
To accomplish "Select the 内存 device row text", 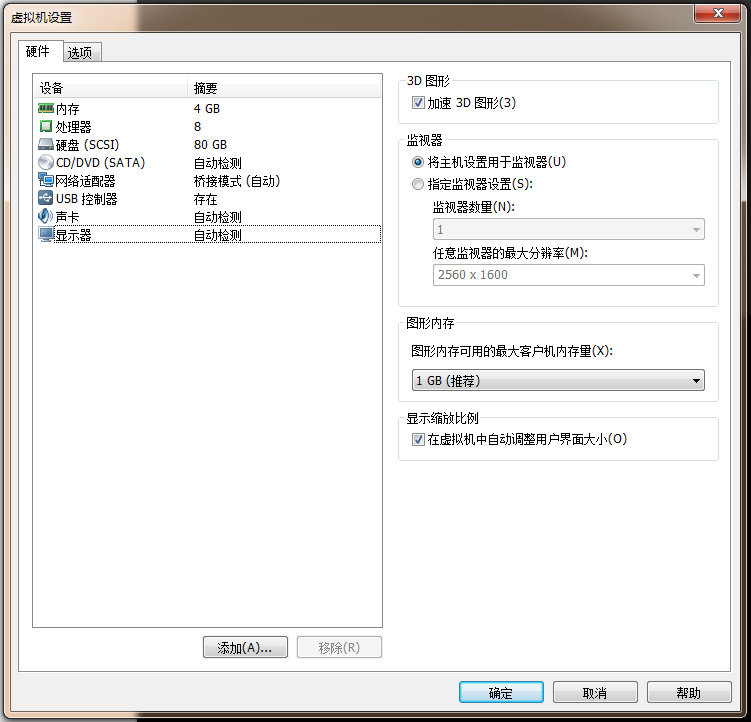I will point(68,109).
